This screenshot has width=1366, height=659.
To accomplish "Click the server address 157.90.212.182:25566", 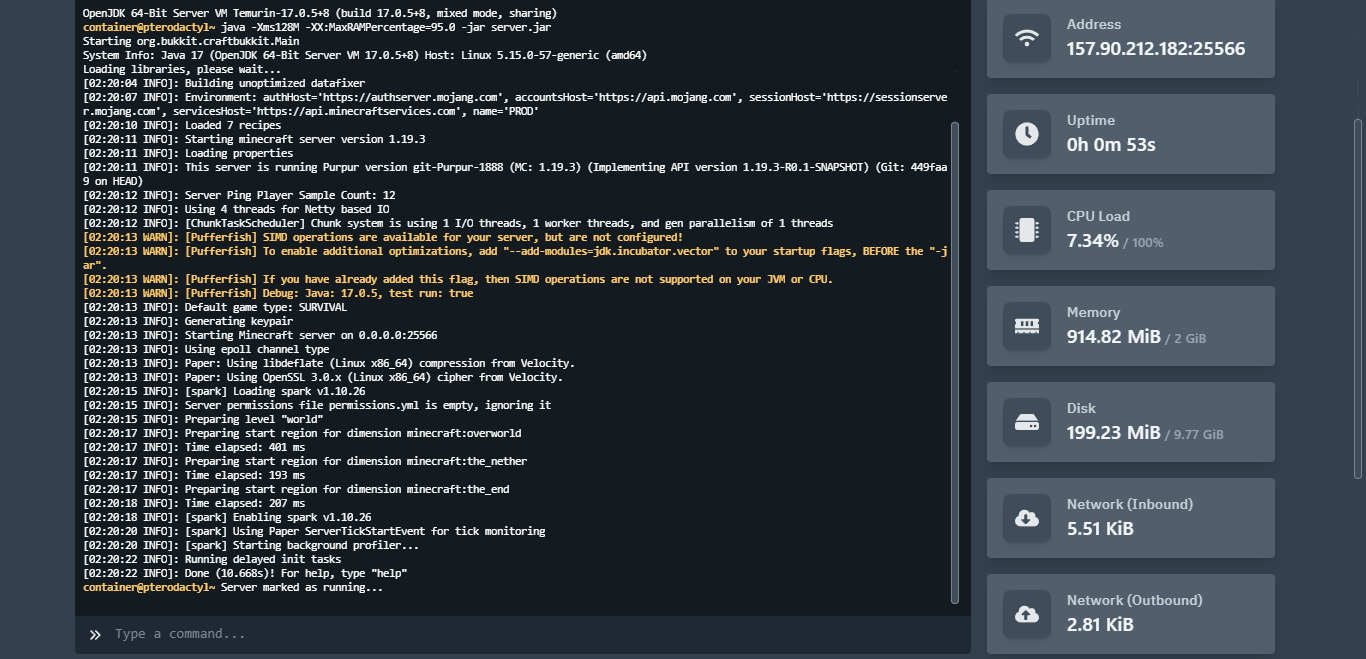I will click(x=1155, y=49).
